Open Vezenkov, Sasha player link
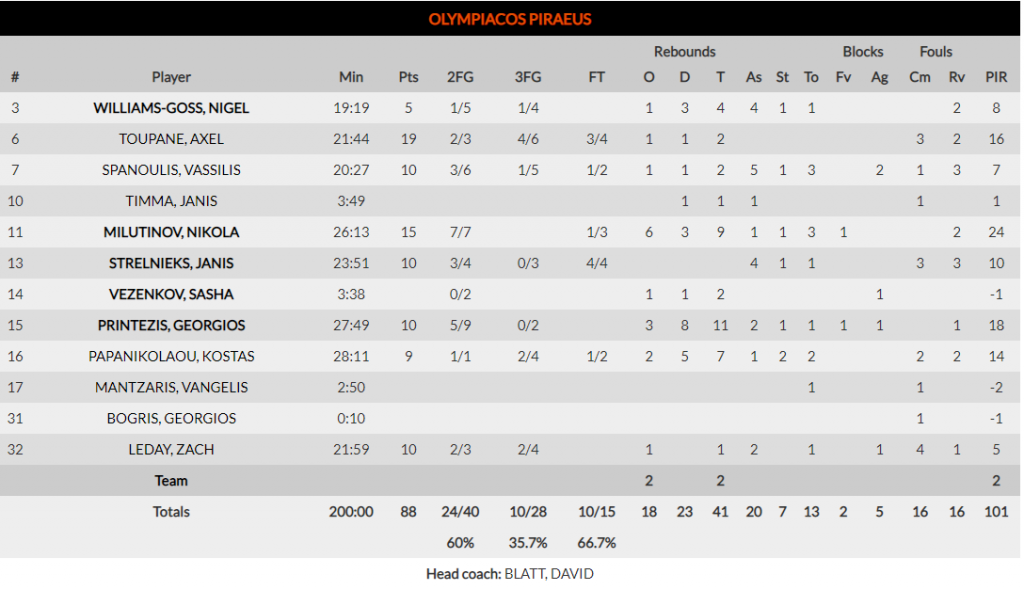 coord(171,294)
